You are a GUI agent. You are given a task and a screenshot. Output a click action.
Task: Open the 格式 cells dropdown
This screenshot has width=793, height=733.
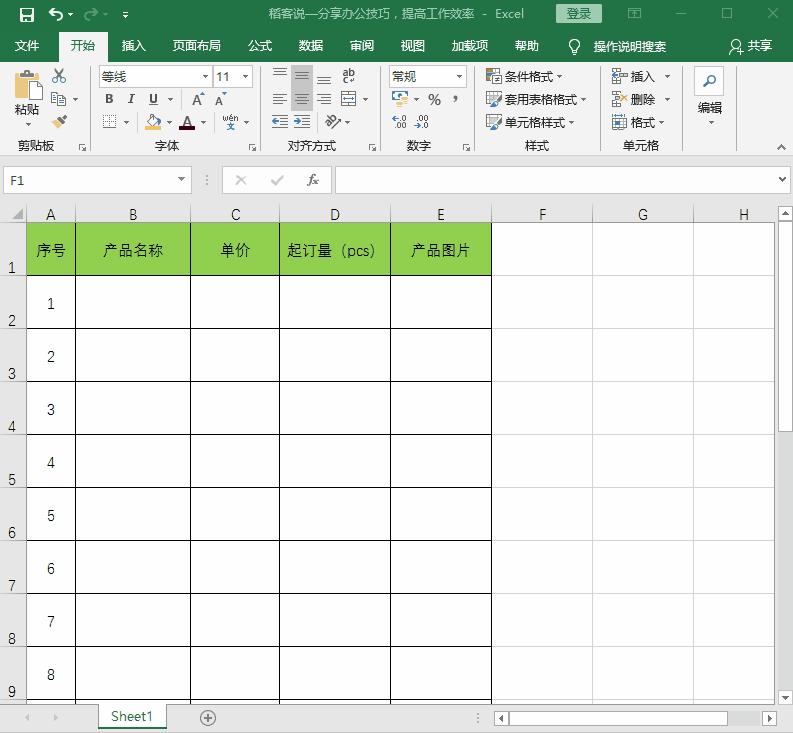tap(638, 122)
